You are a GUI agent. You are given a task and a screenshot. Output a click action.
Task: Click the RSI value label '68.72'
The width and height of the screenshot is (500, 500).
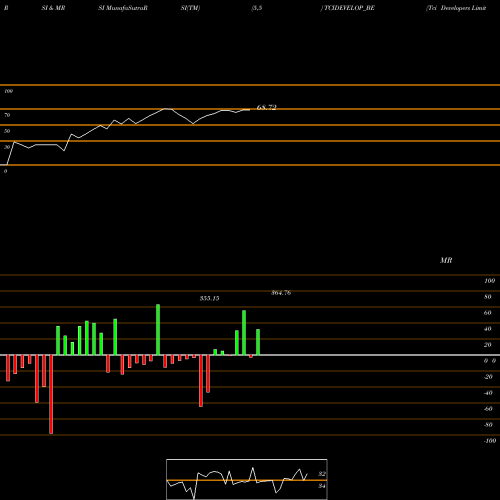(x=266, y=107)
